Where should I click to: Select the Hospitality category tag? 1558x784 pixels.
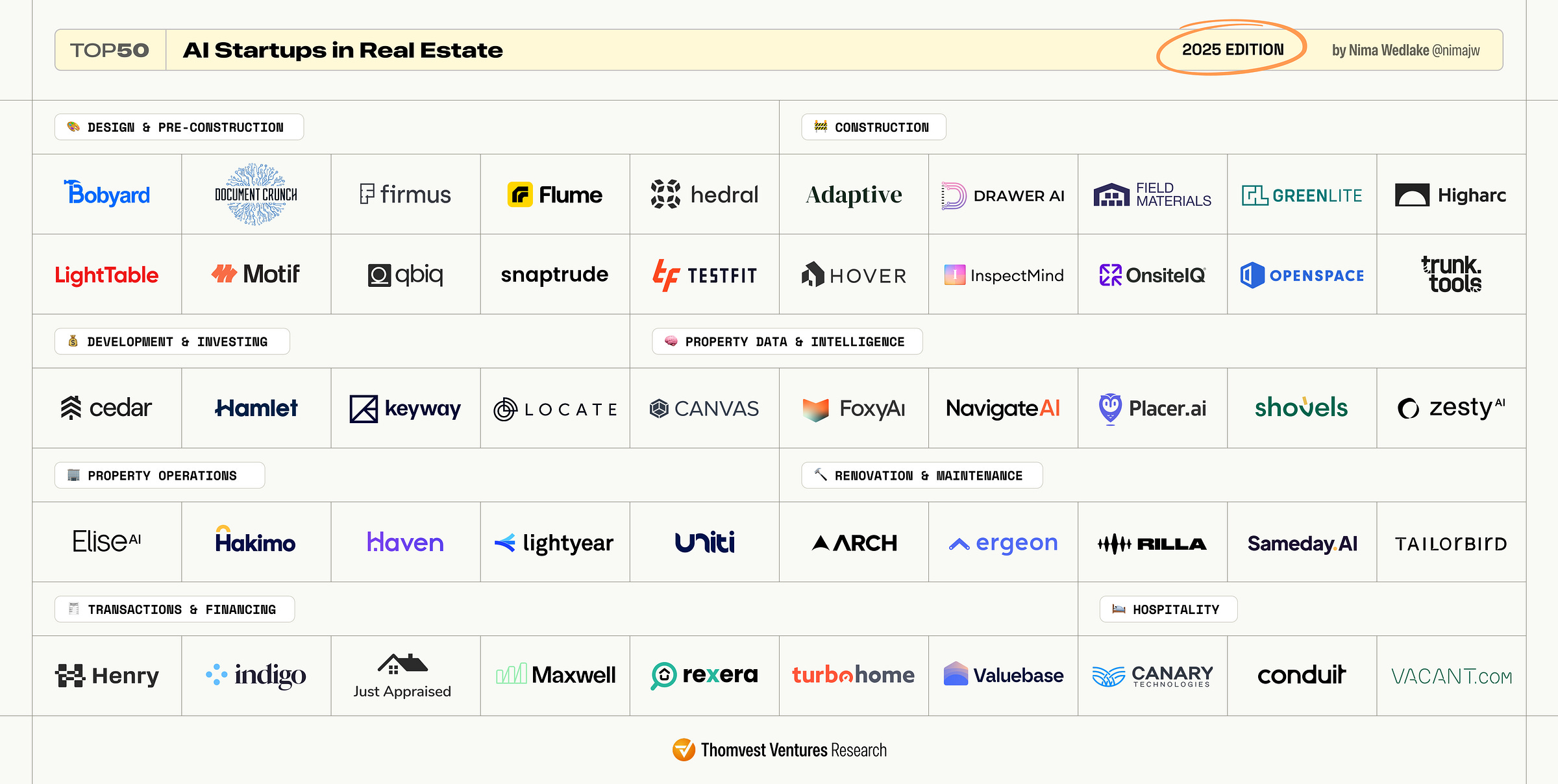(1168, 609)
